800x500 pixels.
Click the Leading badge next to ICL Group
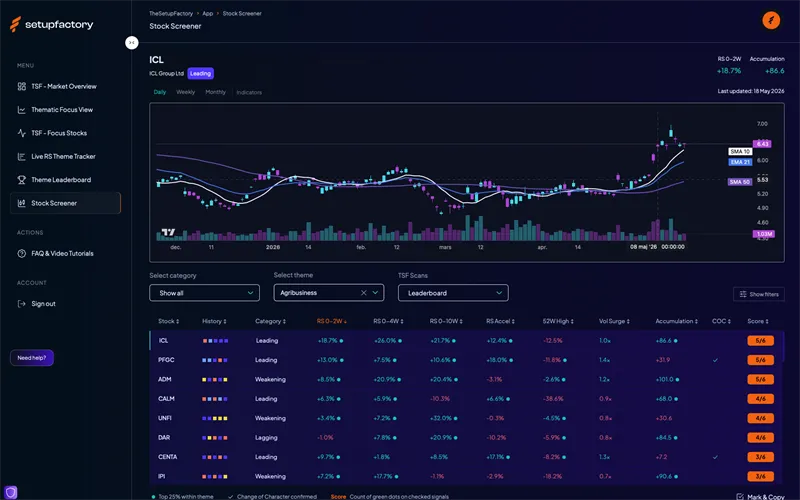point(201,73)
